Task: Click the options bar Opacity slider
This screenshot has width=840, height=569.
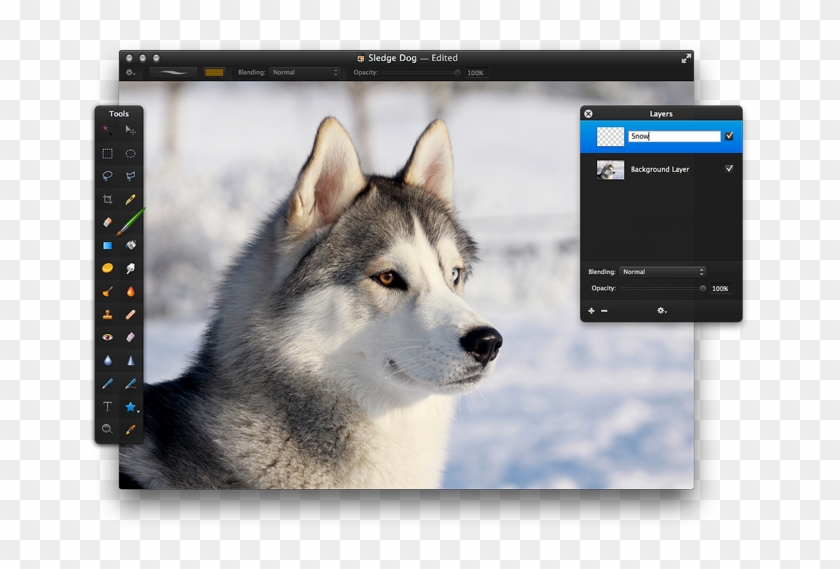Action: tap(421, 72)
